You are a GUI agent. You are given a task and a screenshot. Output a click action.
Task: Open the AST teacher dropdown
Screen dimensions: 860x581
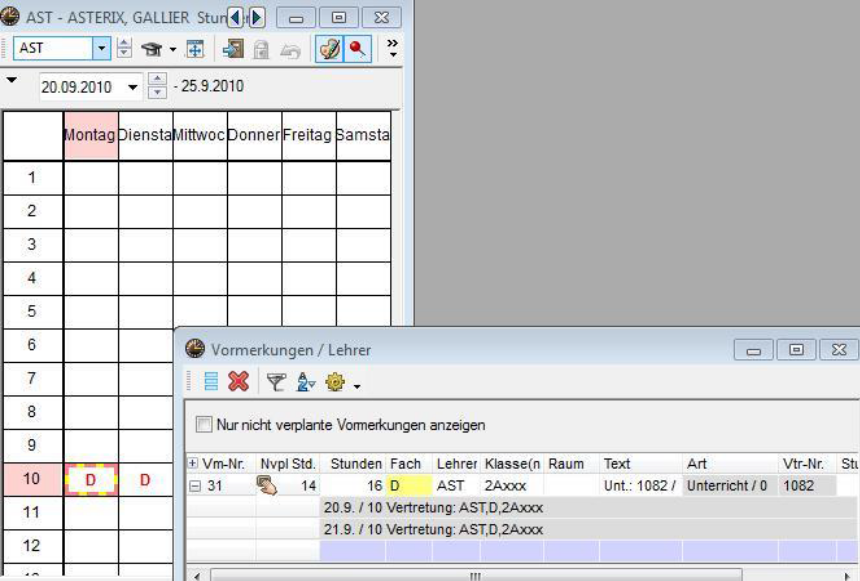coord(102,49)
